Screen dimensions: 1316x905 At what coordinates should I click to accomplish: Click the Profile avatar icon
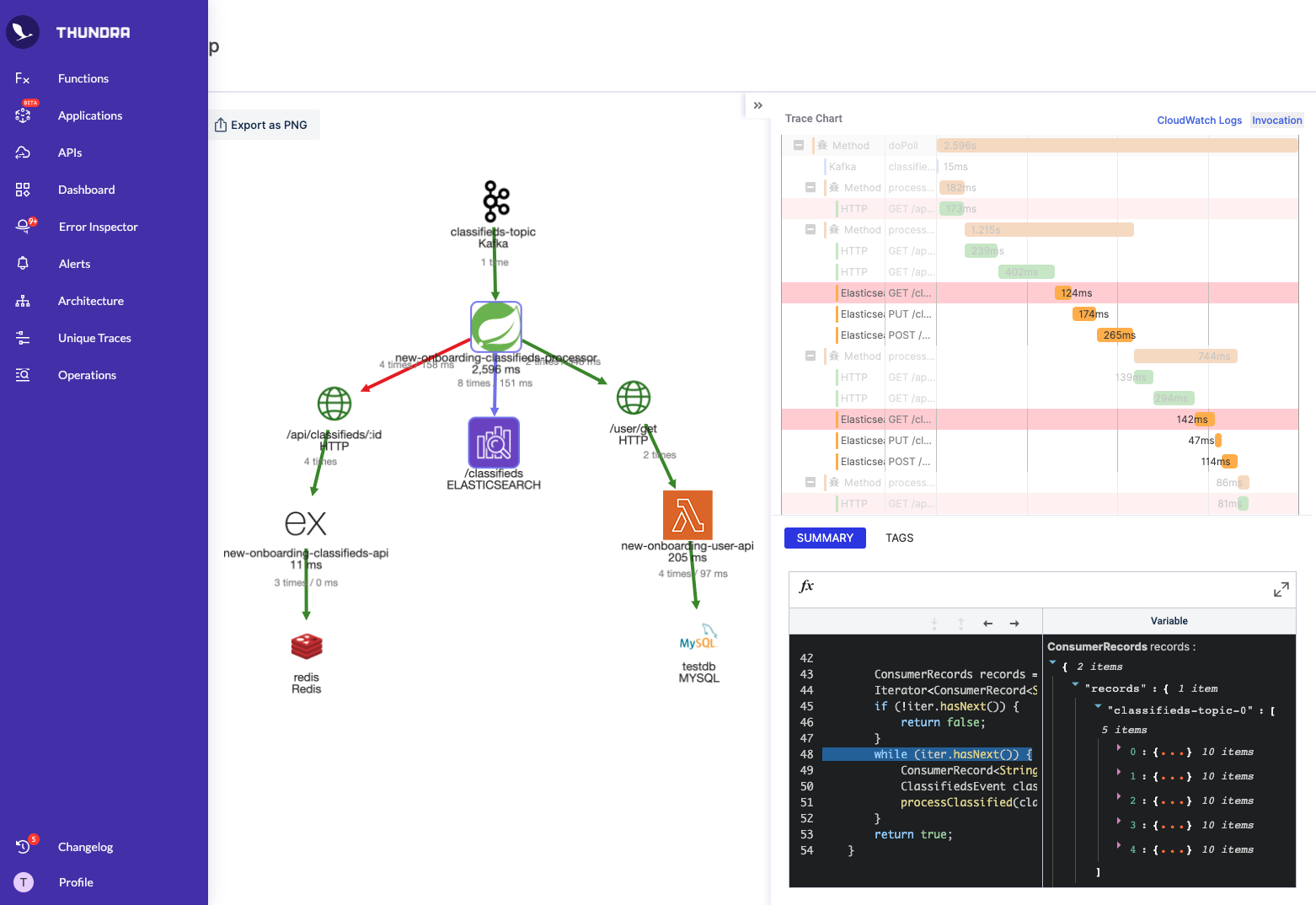pyautogui.click(x=24, y=882)
